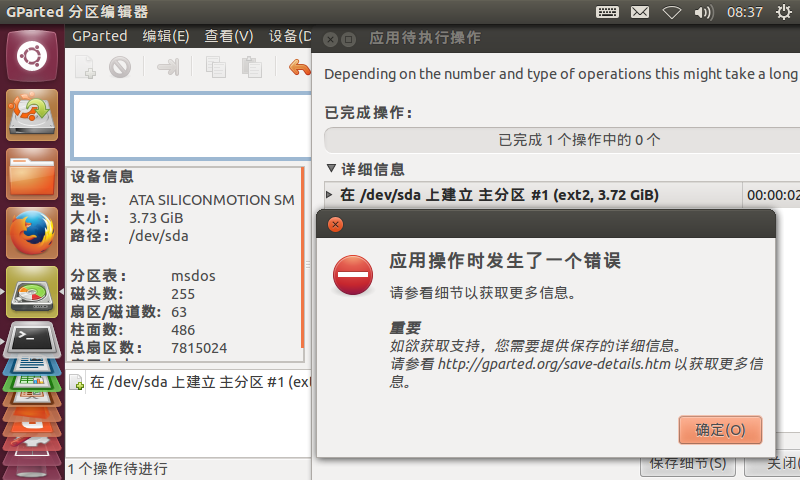
Task: Click the msdos partition table value
Action: pyautogui.click(x=193, y=276)
